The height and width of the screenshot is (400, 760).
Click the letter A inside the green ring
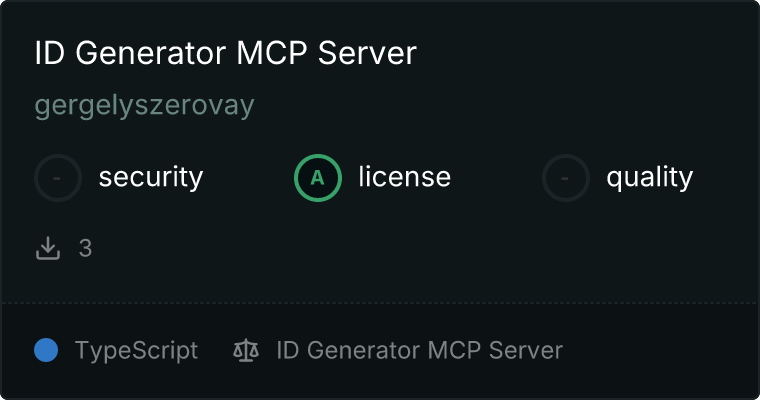(317, 178)
